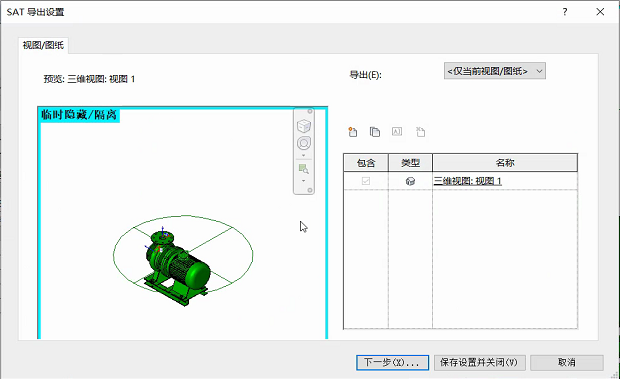Select the 视图/图纸 tab

point(43,45)
